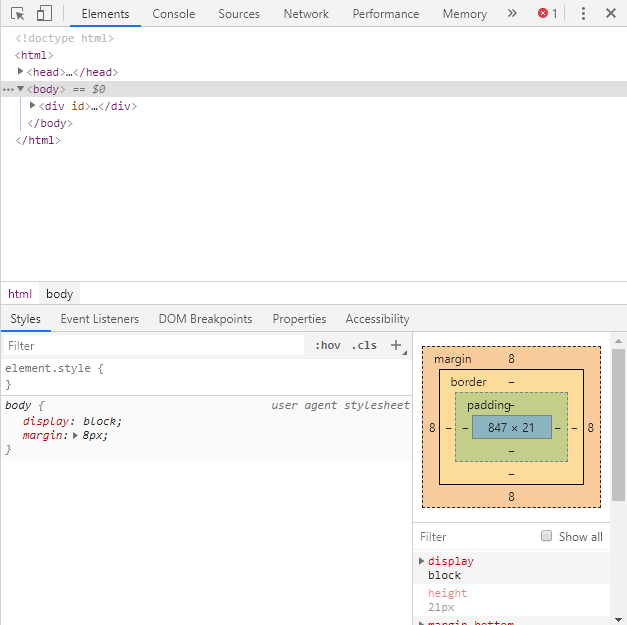Show more DevTools tabs chevron
Viewport: 627px width, 625px height.
[512, 14]
